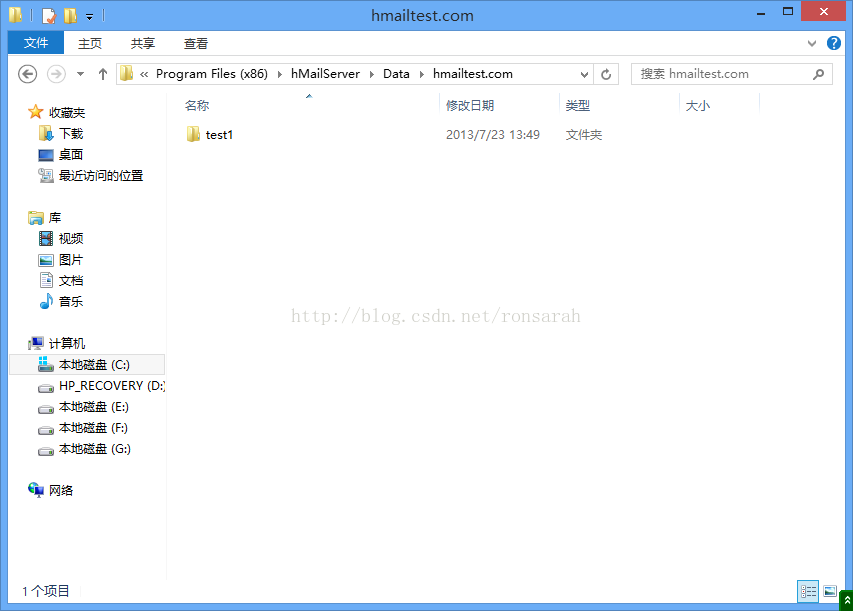Switch to the 查看 ribbon tab

tap(196, 44)
